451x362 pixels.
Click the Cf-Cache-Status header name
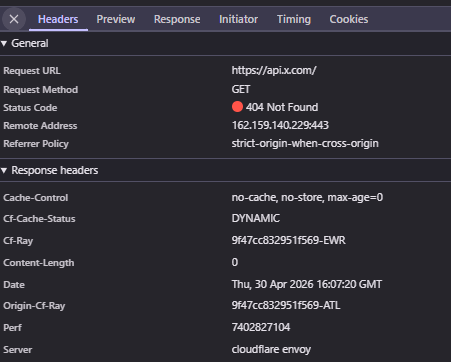coord(39,219)
